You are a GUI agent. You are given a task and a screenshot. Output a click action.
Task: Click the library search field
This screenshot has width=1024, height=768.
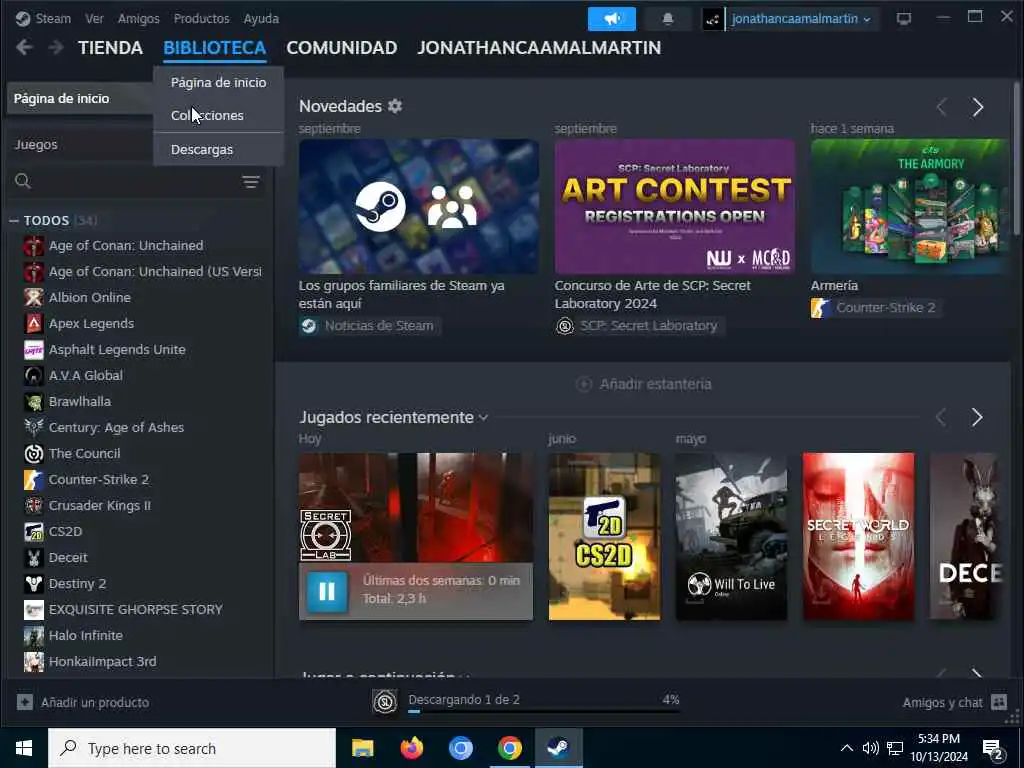(x=136, y=182)
